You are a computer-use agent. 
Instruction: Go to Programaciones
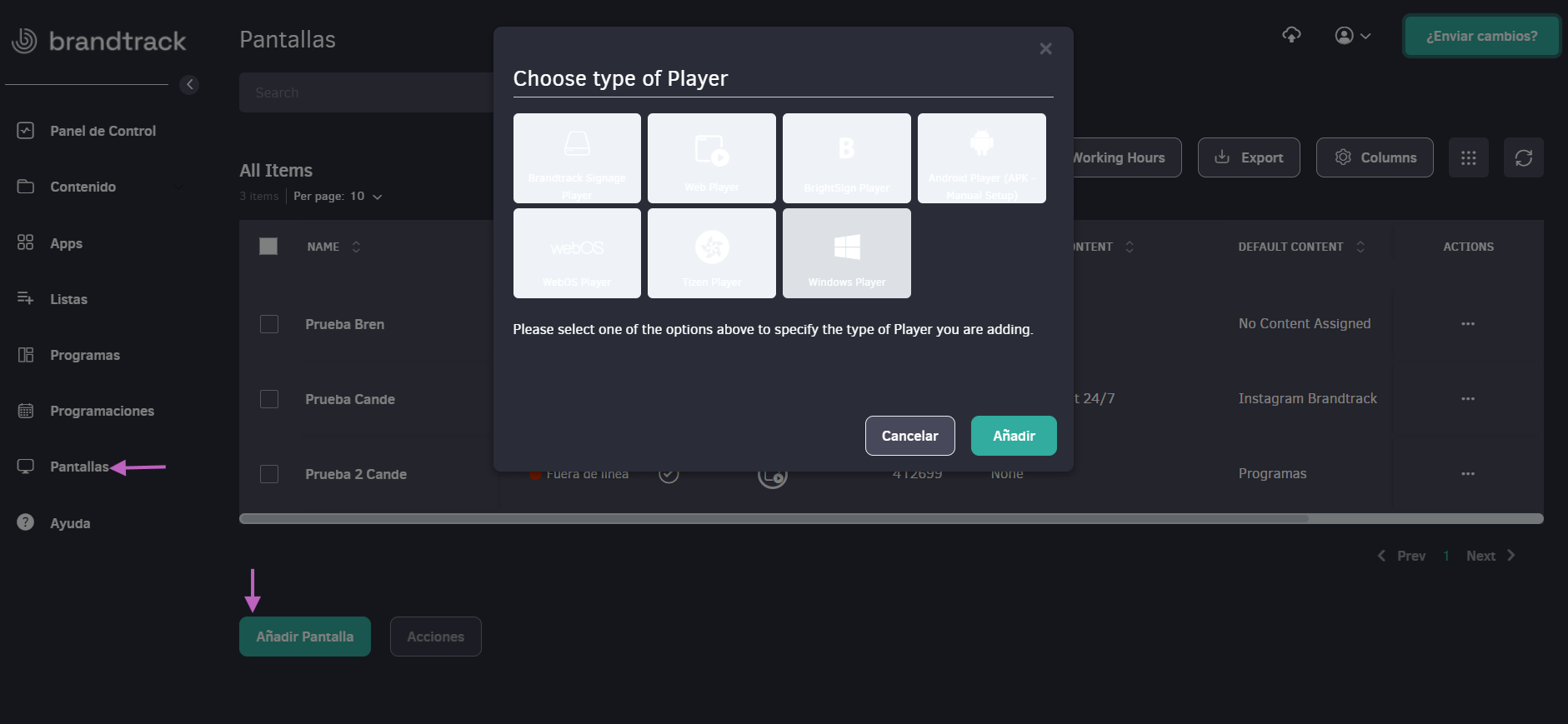(102, 411)
